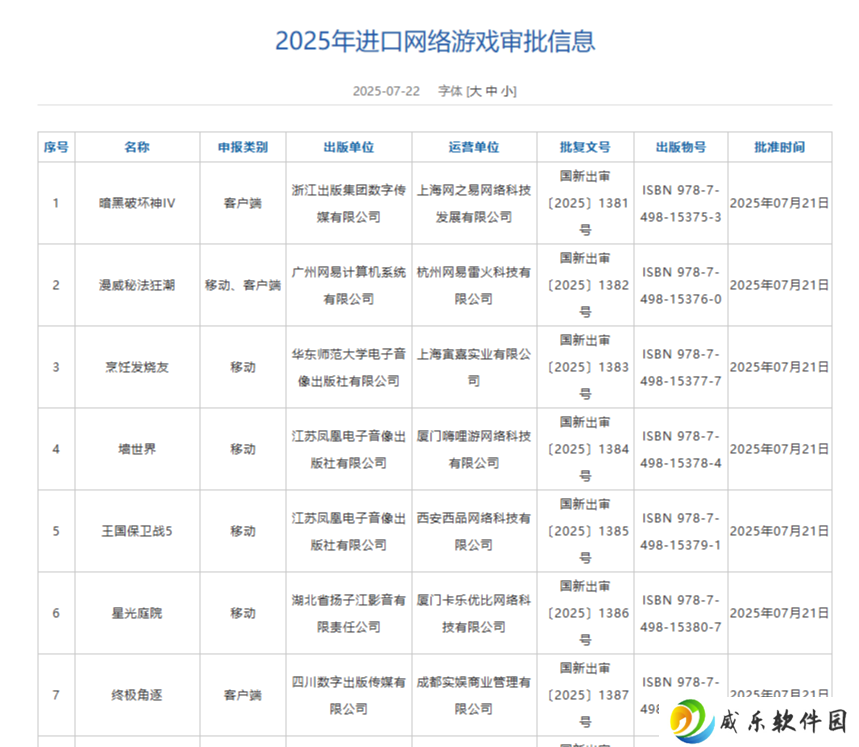Click approval date in 漫威秘法狂潮 row
The width and height of the screenshot is (859, 747).
(x=779, y=285)
